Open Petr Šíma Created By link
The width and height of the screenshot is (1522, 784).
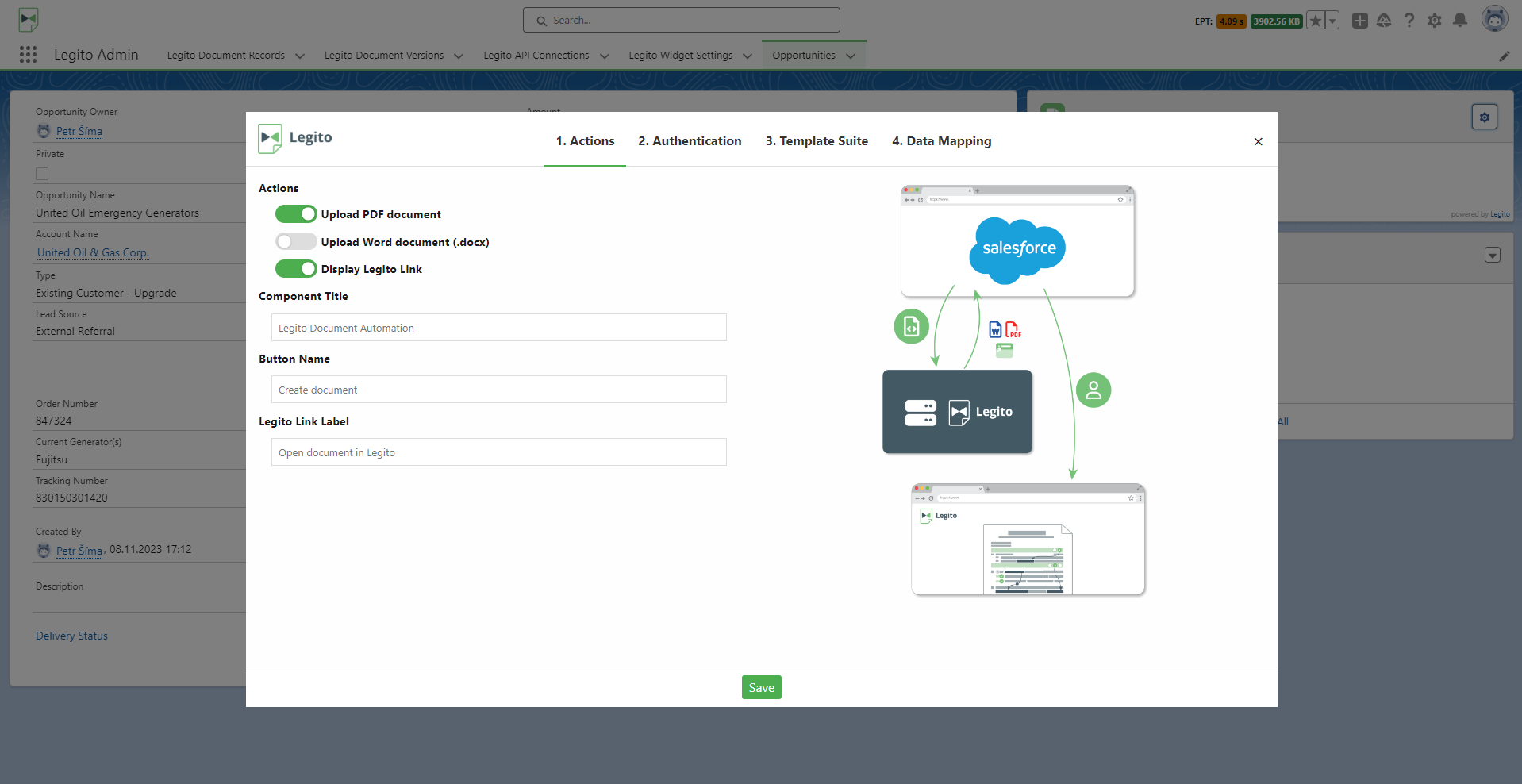click(79, 551)
